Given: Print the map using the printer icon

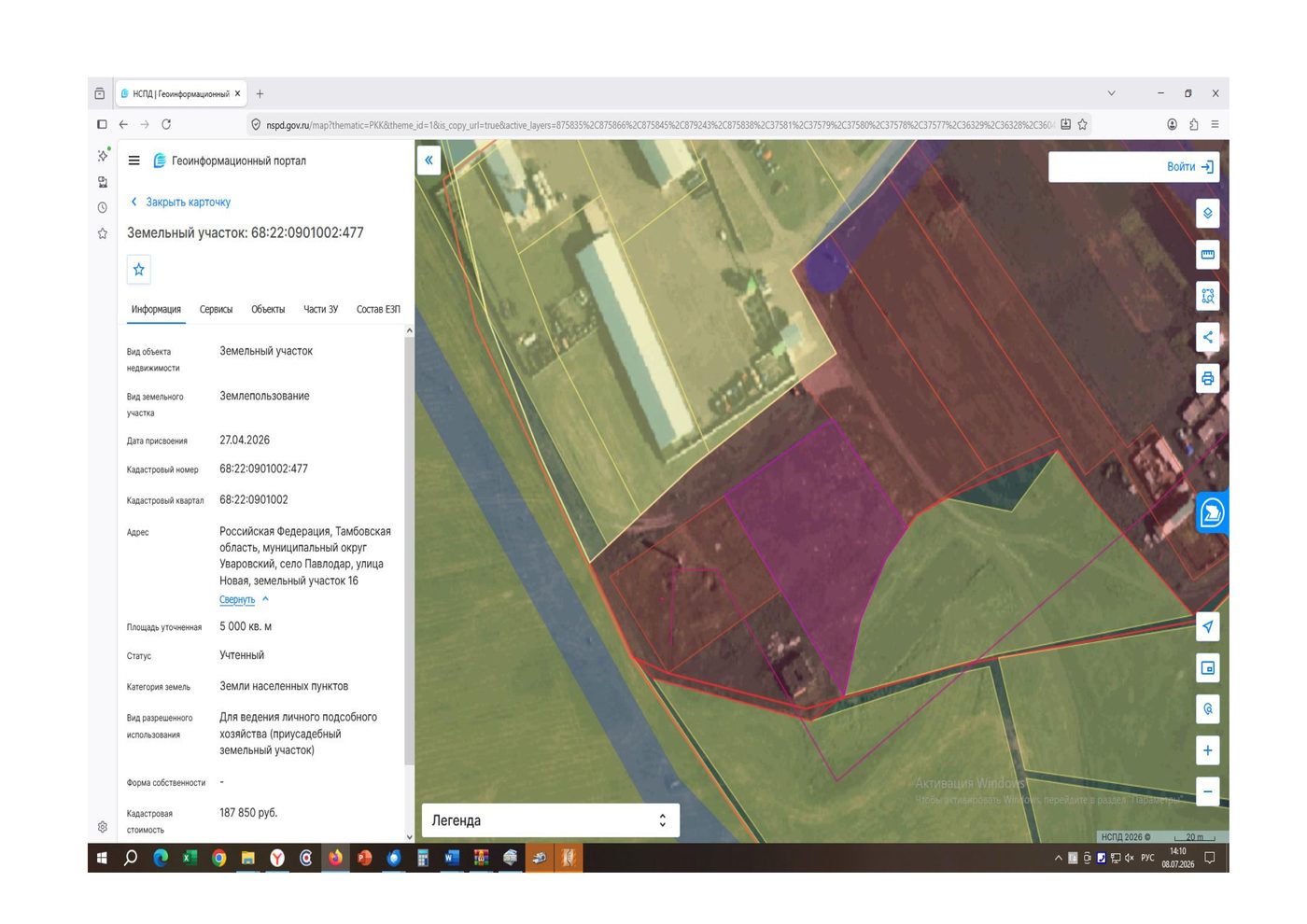Looking at the screenshot, I should click(x=1207, y=378).
